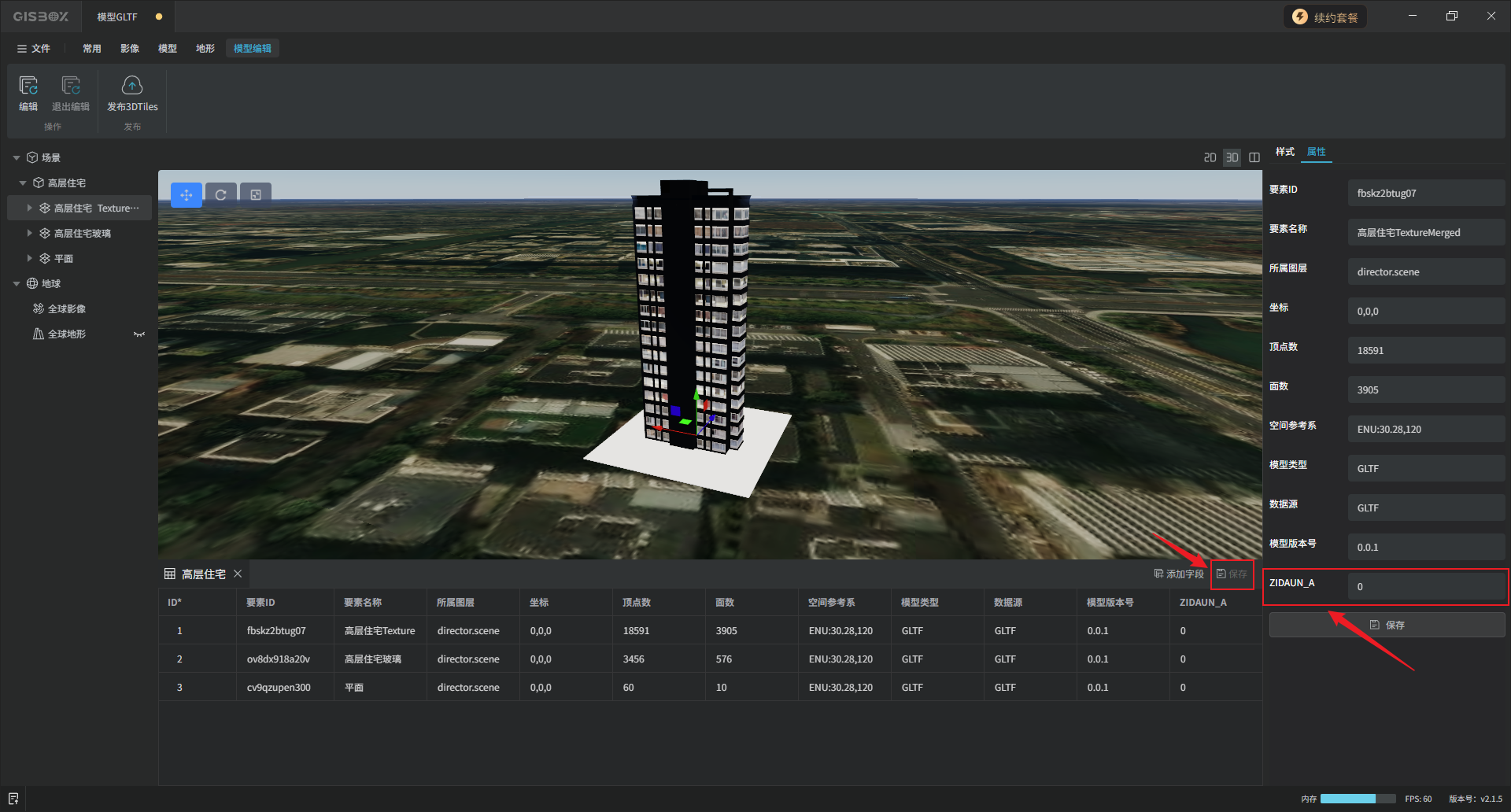
Task: Select the move gizmo tool in viewport
Action: click(187, 195)
